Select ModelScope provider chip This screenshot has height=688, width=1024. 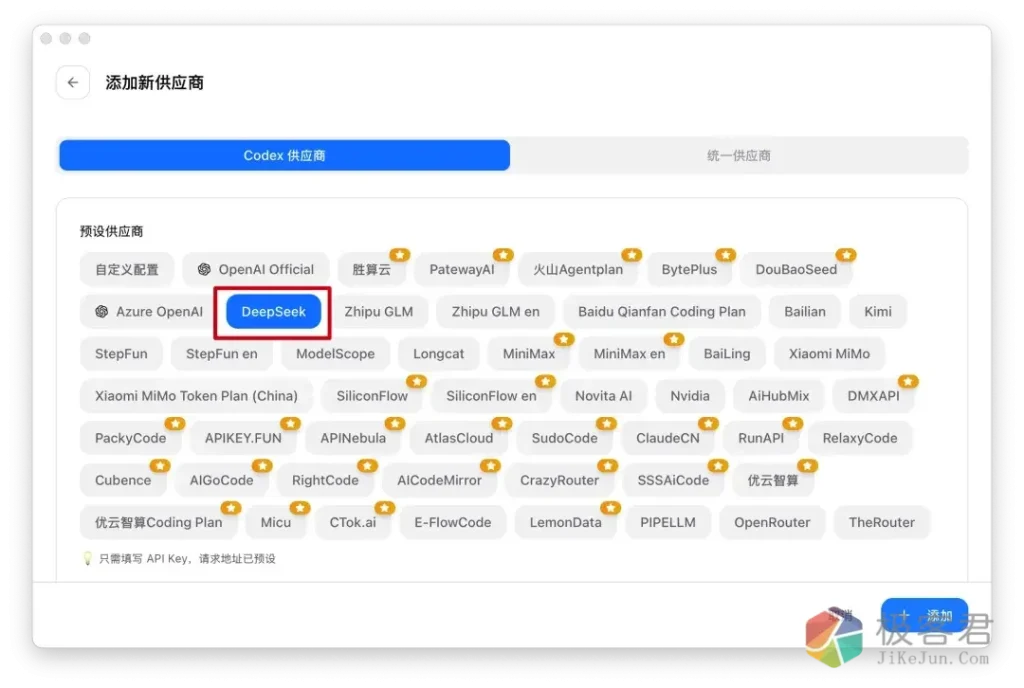(x=335, y=354)
